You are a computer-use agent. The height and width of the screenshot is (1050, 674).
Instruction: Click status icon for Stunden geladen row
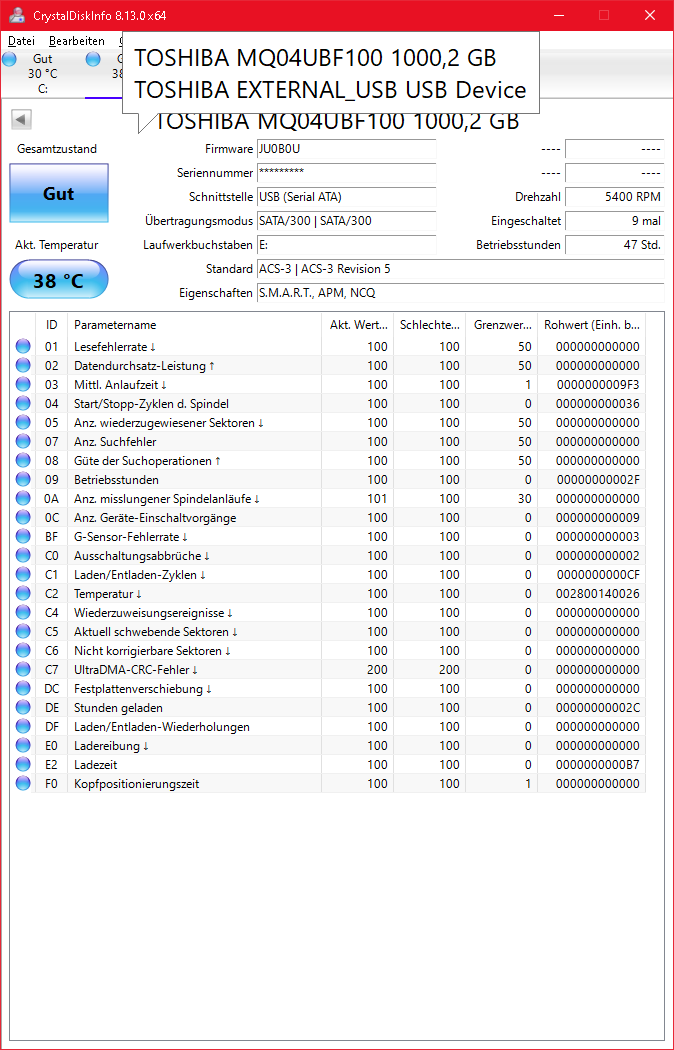pos(23,707)
